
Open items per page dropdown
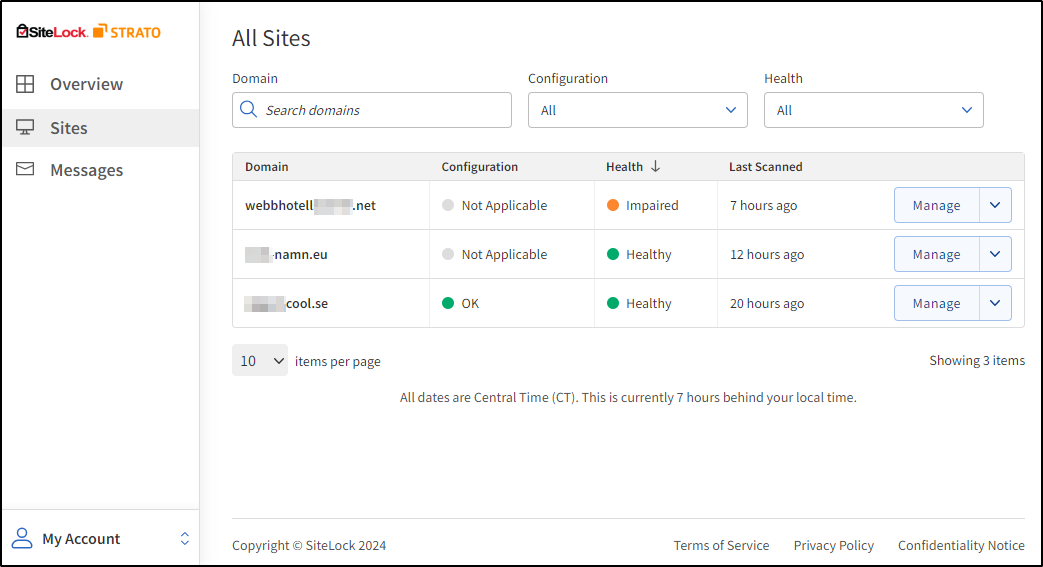260,360
